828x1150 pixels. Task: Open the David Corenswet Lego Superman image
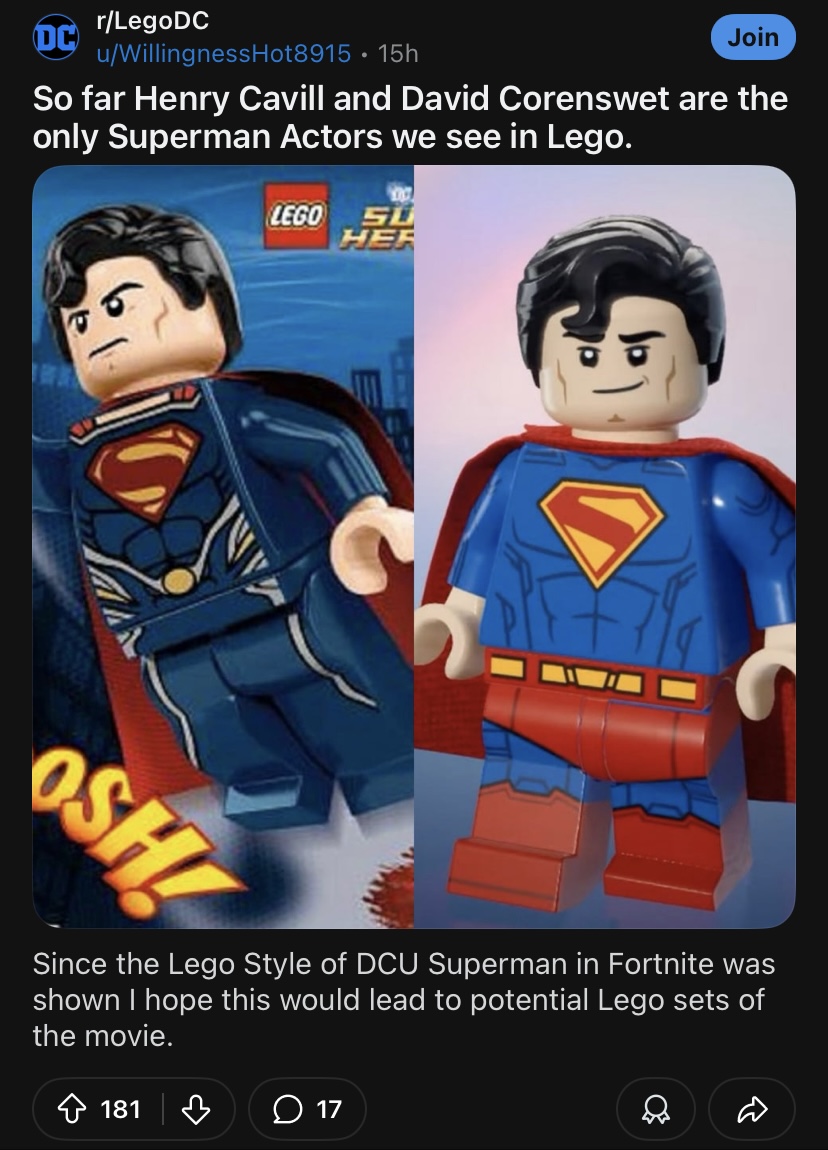pos(605,547)
